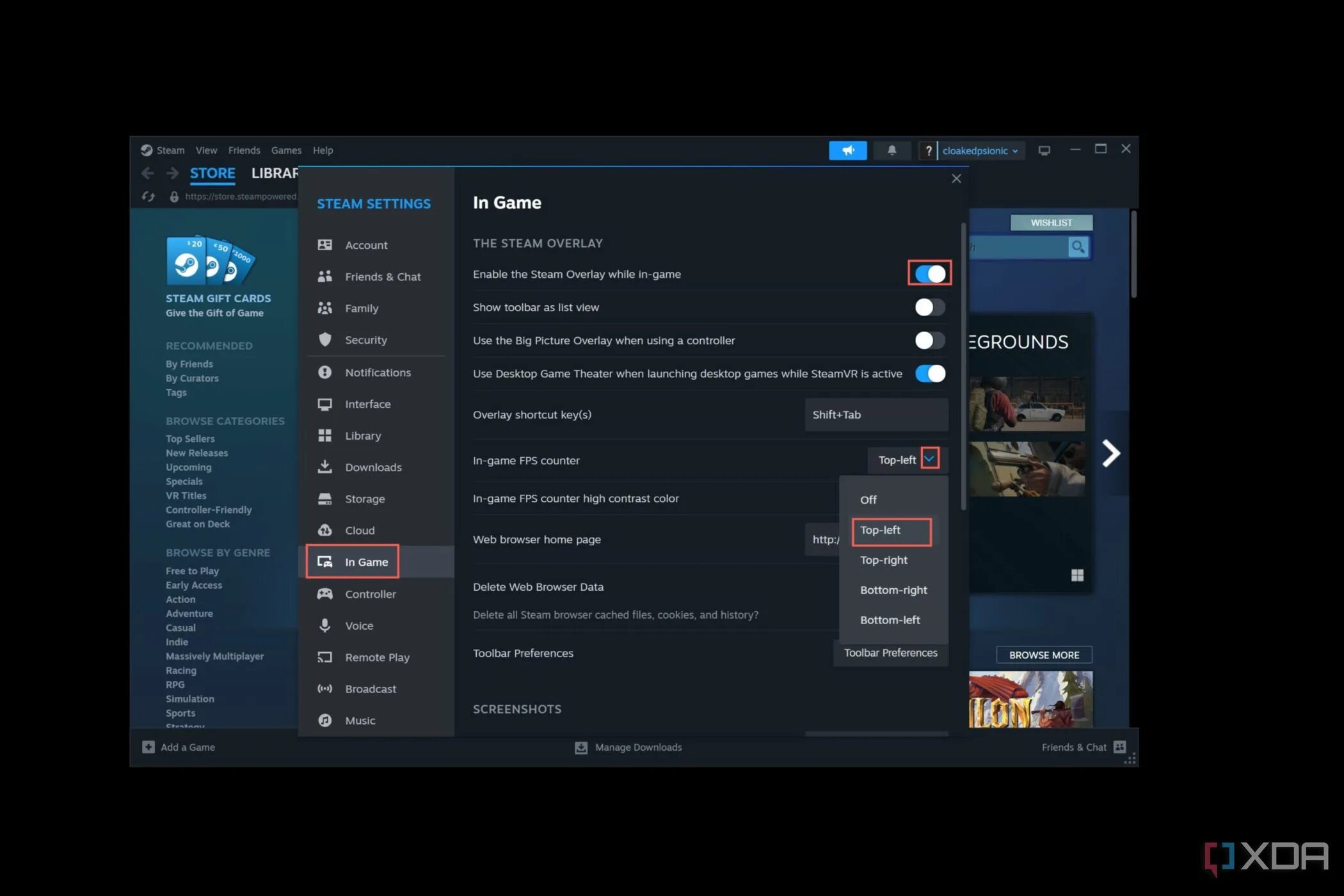Open the Games menu in menu bar
Screen dimensions: 1344x896
285,150
